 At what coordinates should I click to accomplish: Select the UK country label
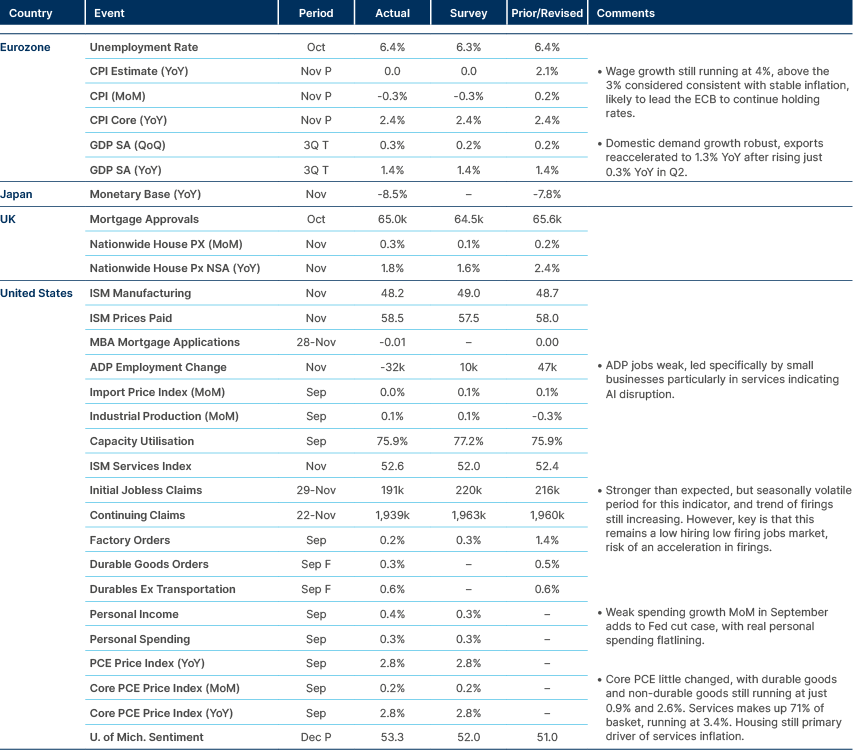point(10,219)
